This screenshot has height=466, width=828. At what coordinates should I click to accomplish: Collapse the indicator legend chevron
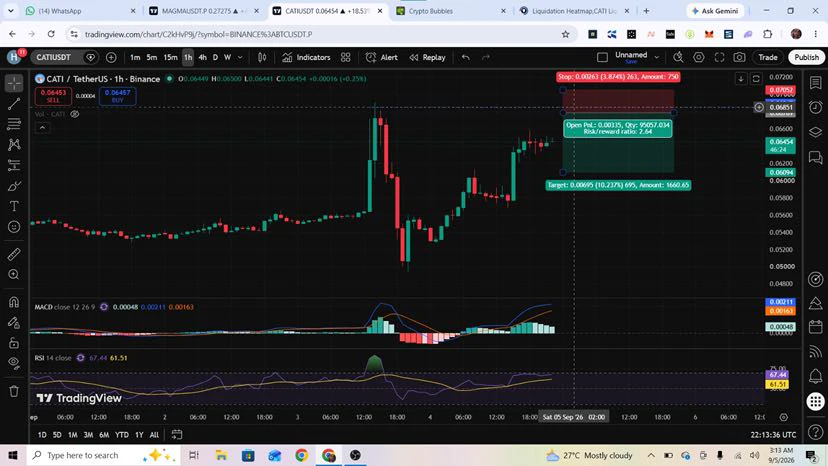coord(42,127)
